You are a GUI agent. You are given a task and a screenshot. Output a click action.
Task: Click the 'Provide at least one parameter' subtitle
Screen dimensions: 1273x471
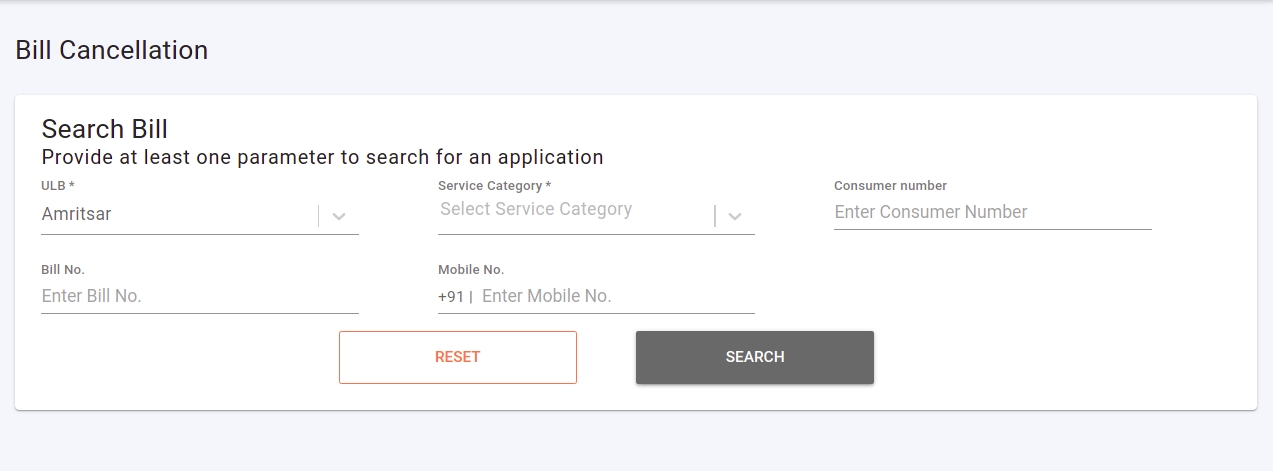[x=322, y=157]
